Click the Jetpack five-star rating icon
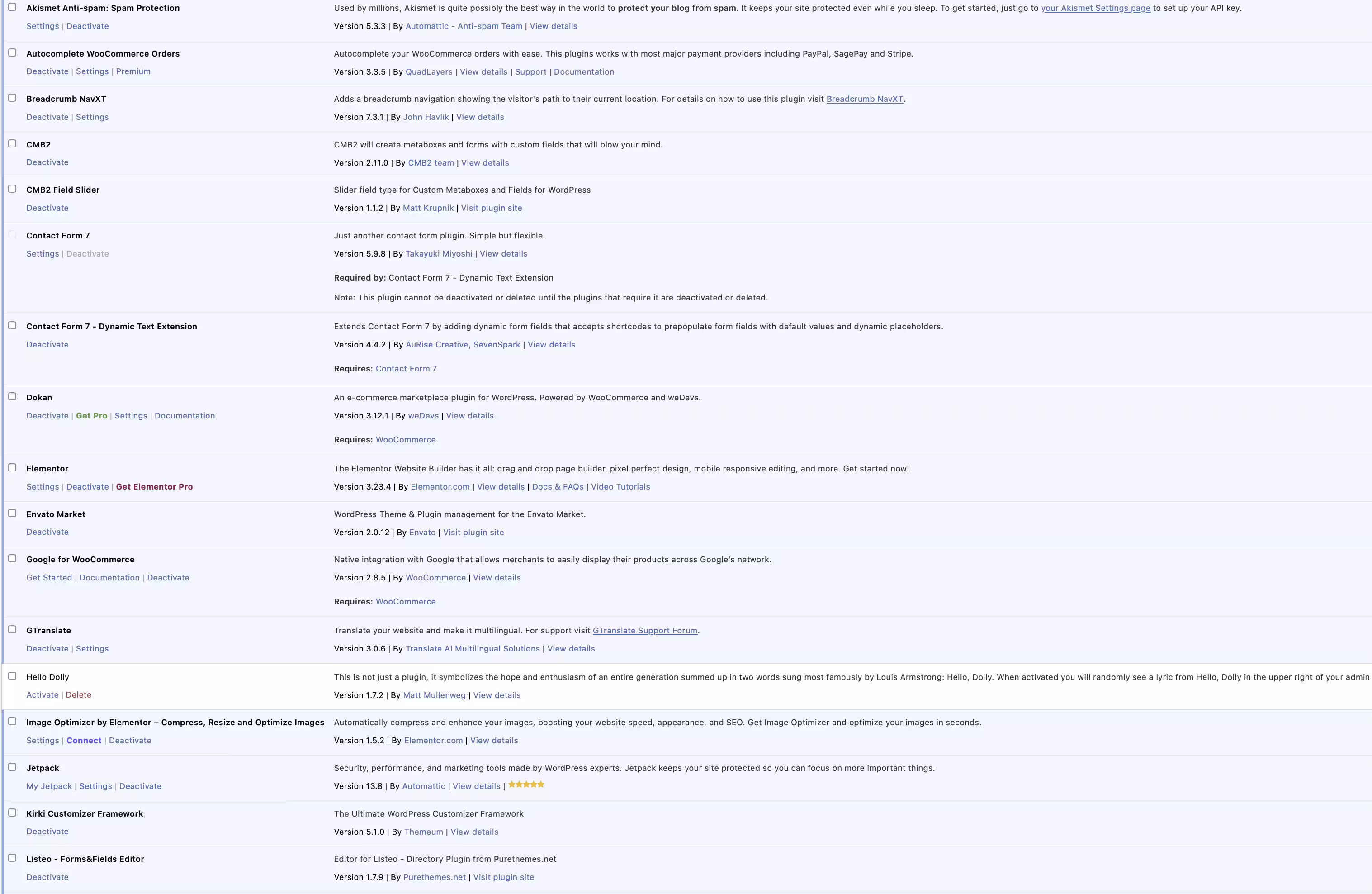1372x894 pixels. click(x=526, y=785)
